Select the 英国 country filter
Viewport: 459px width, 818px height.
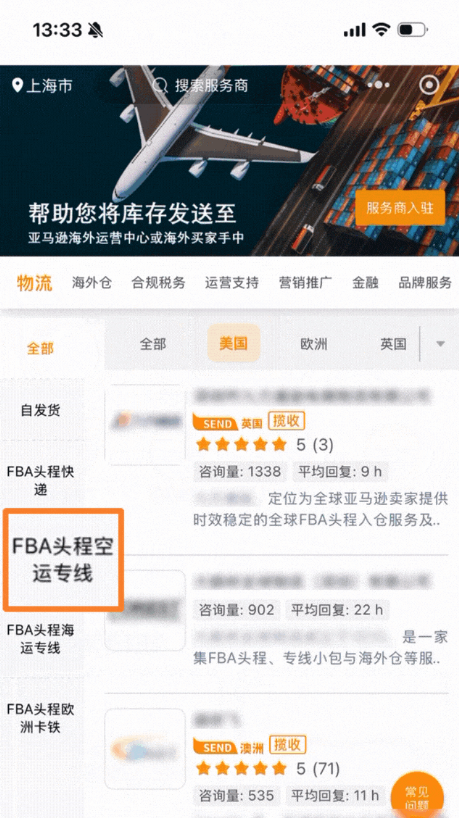393,344
